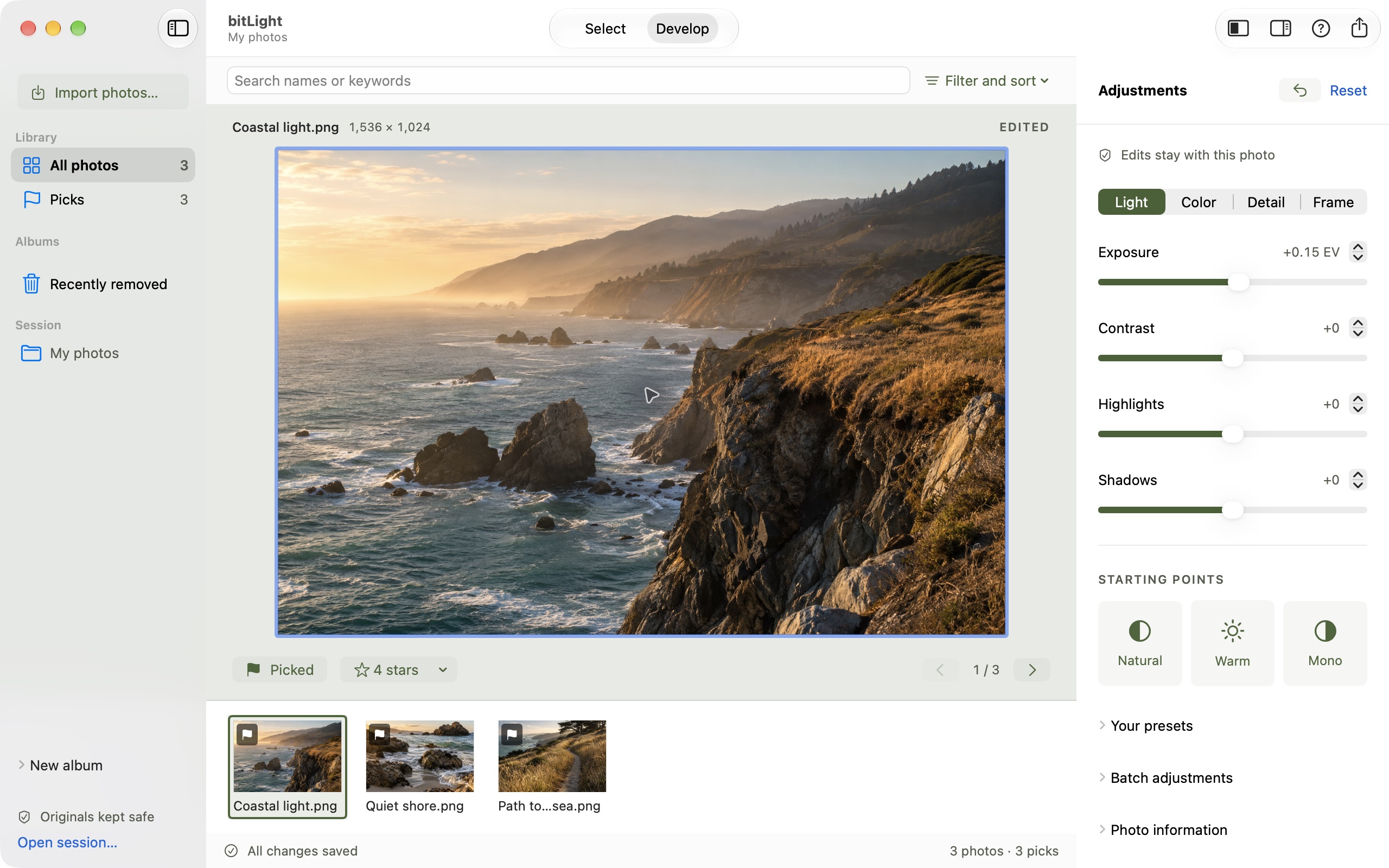Click the flag badge on Quiet shore thumbnail

pyautogui.click(x=379, y=734)
